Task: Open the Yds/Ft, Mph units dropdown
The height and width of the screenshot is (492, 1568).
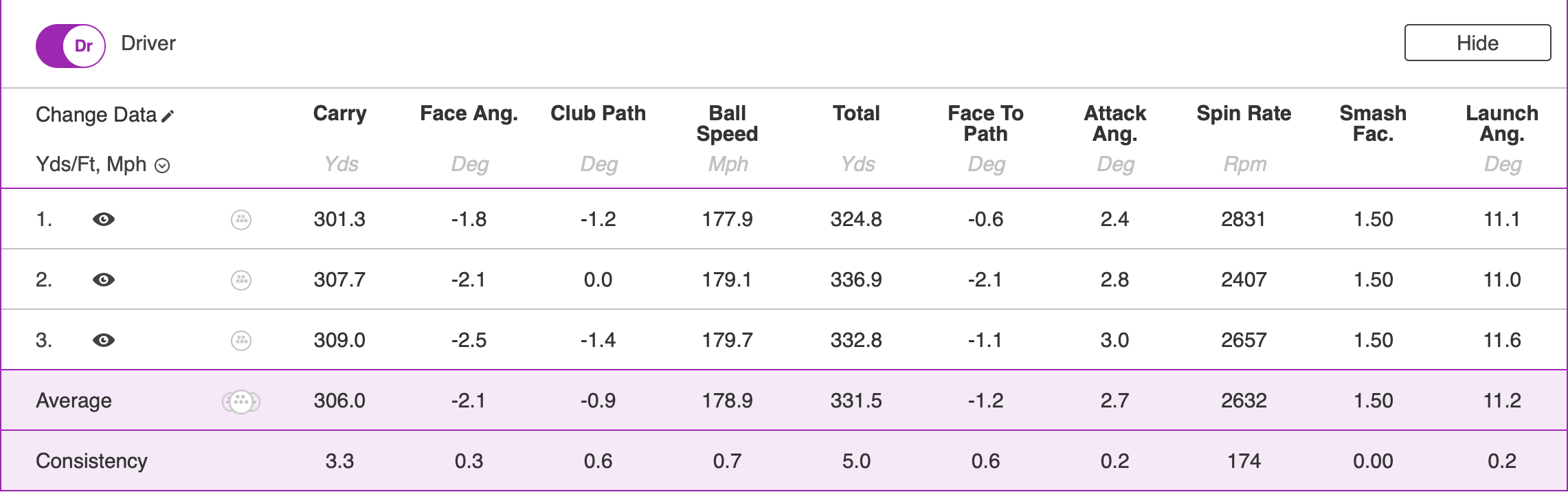Action: 162,166
